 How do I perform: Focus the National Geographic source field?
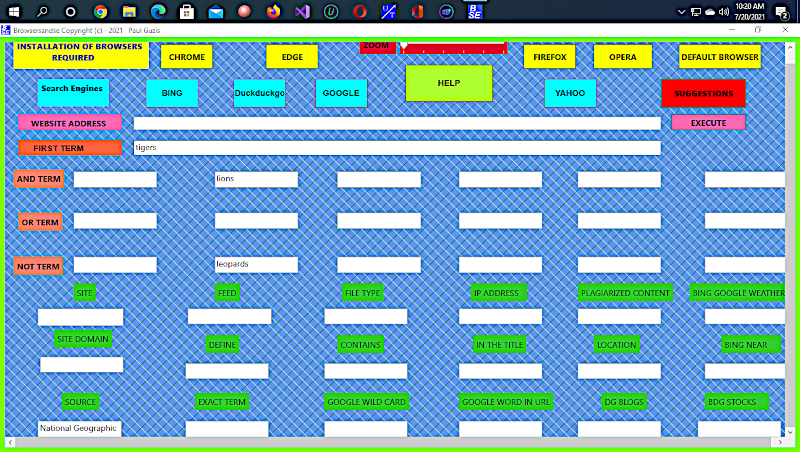pos(80,429)
